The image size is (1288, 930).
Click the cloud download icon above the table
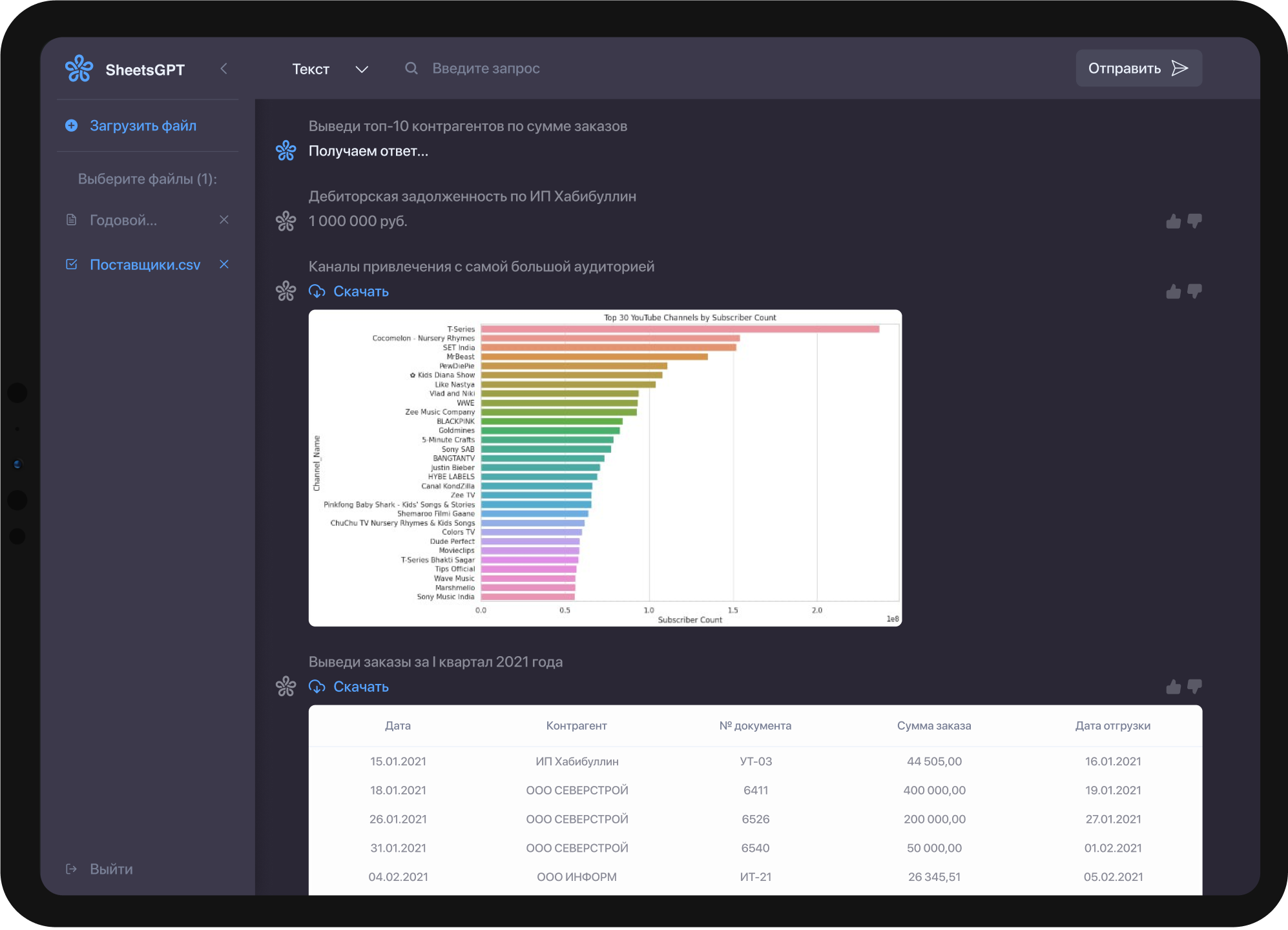click(x=317, y=687)
